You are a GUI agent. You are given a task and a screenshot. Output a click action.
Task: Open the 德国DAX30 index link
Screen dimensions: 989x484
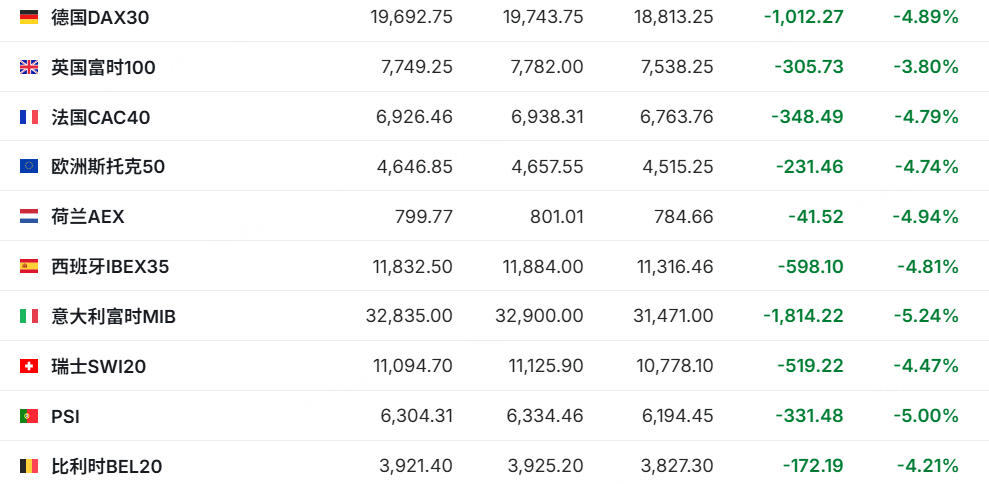point(100,18)
